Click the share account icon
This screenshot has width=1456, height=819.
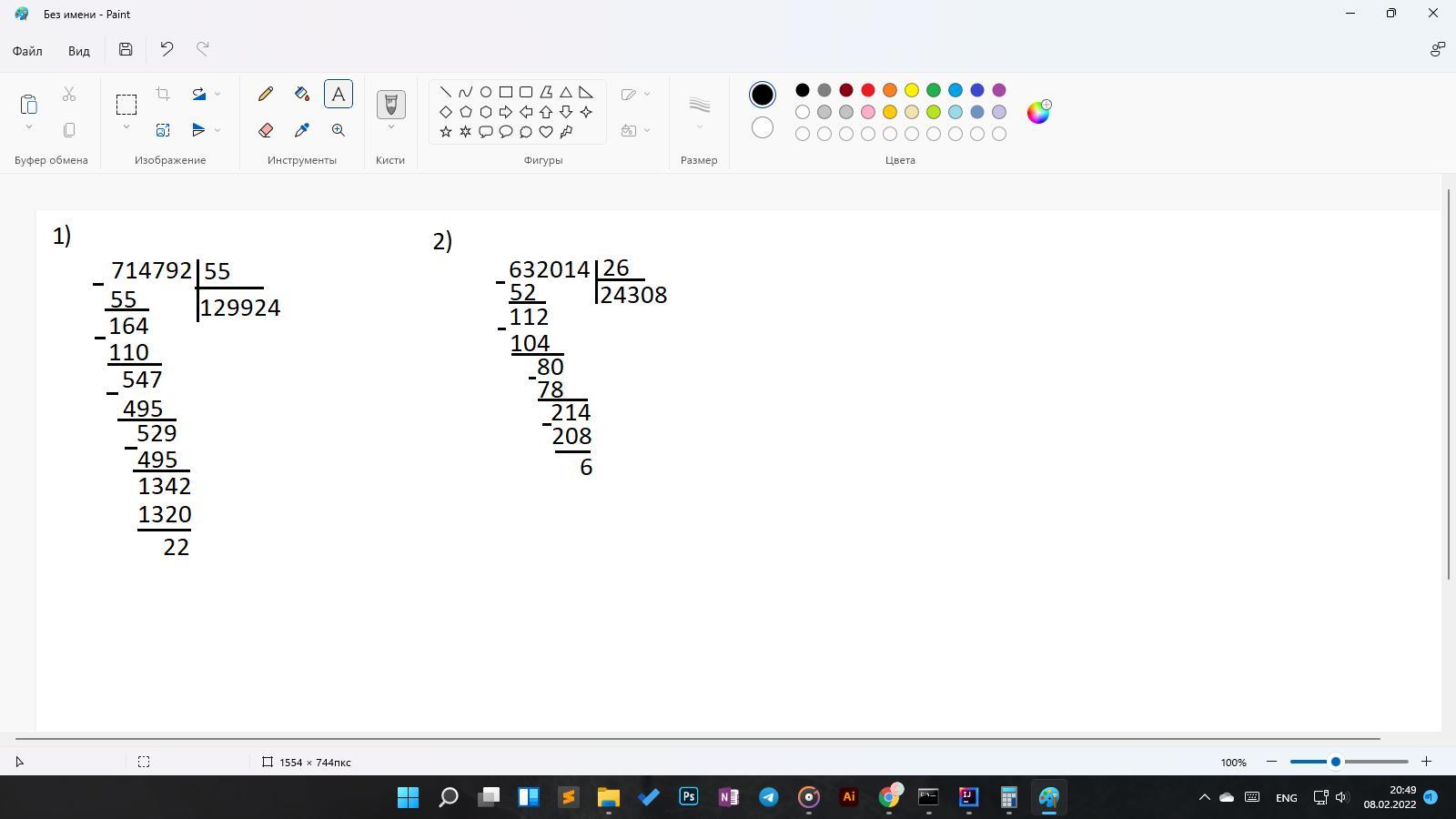pos(1438,49)
